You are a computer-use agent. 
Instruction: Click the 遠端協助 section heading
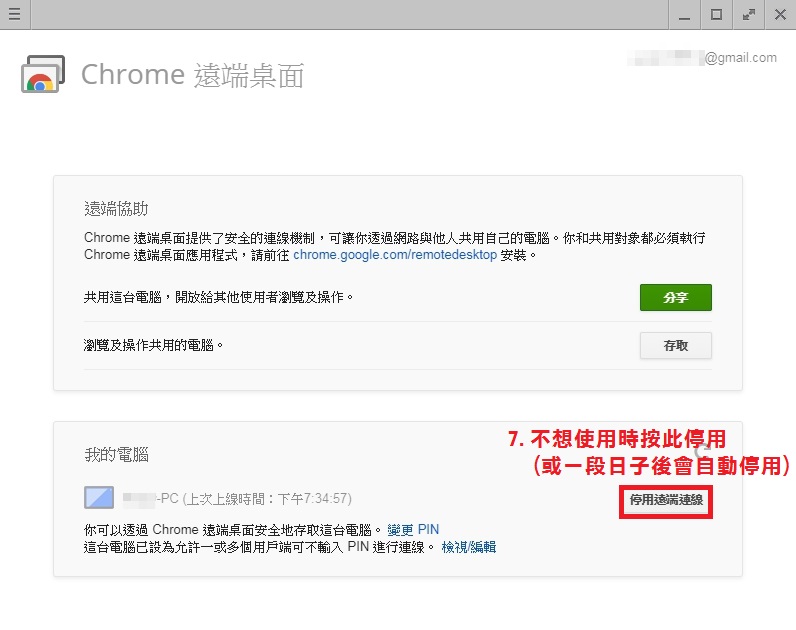[116, 208]
